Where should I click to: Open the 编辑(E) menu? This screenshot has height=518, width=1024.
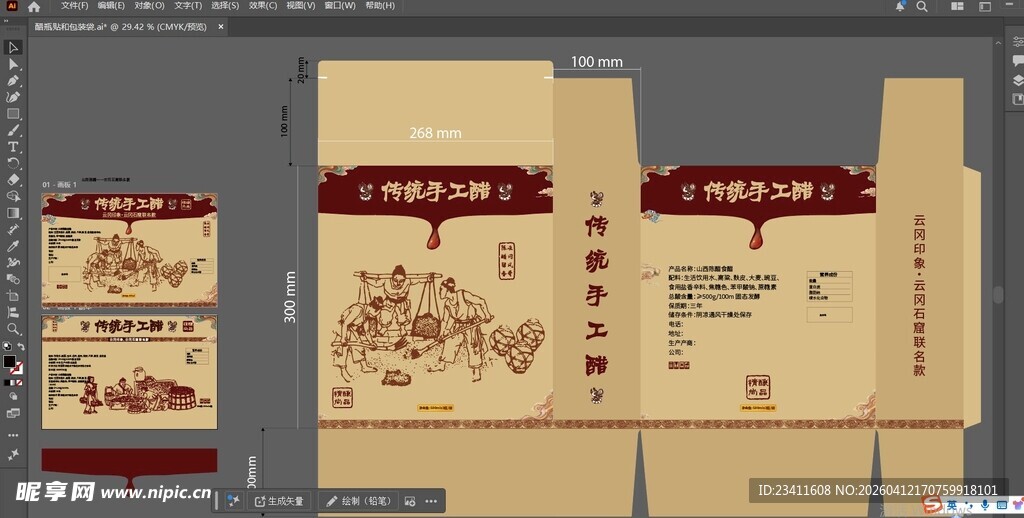(111, 6)
